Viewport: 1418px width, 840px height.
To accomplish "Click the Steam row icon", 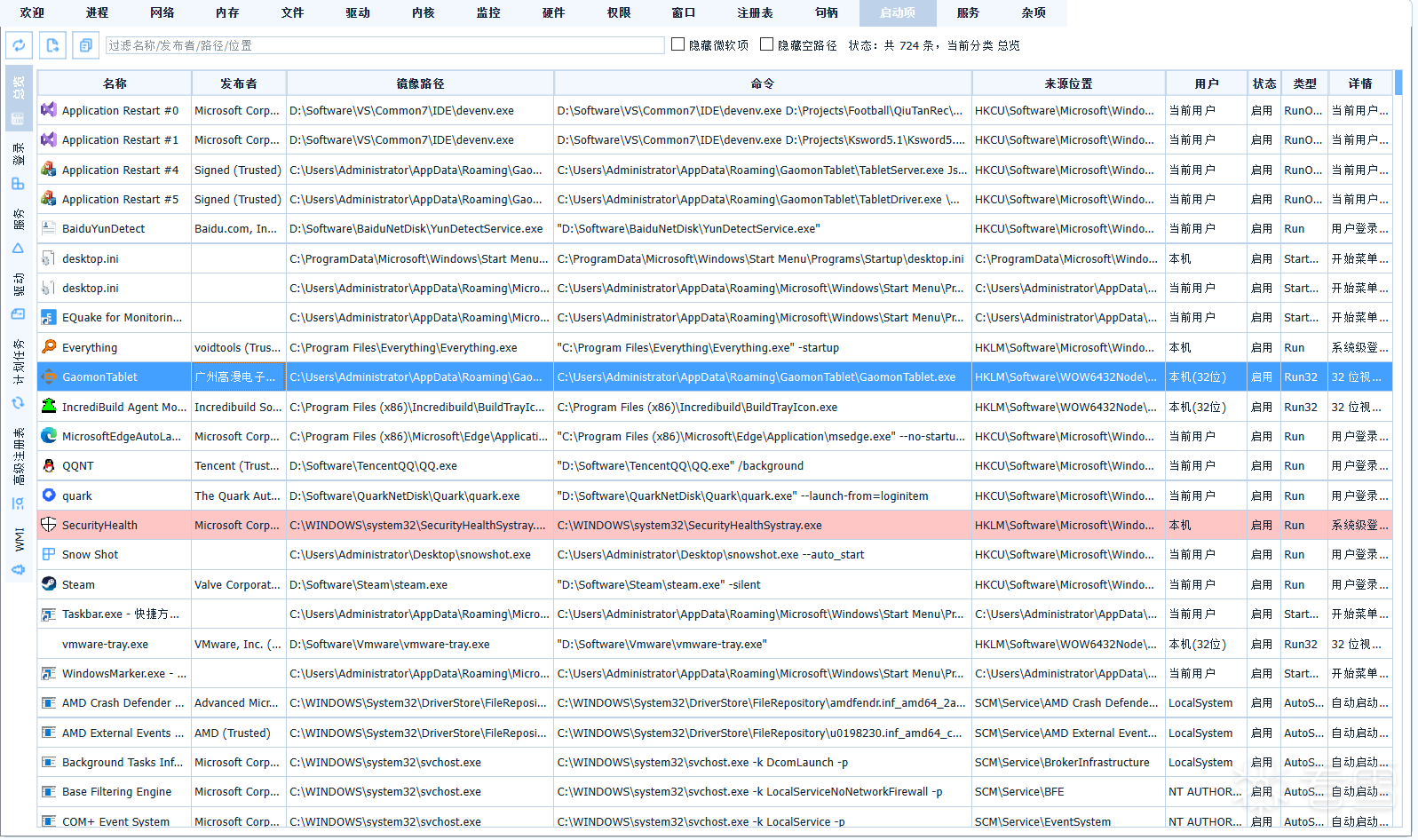I will [49, 584].
